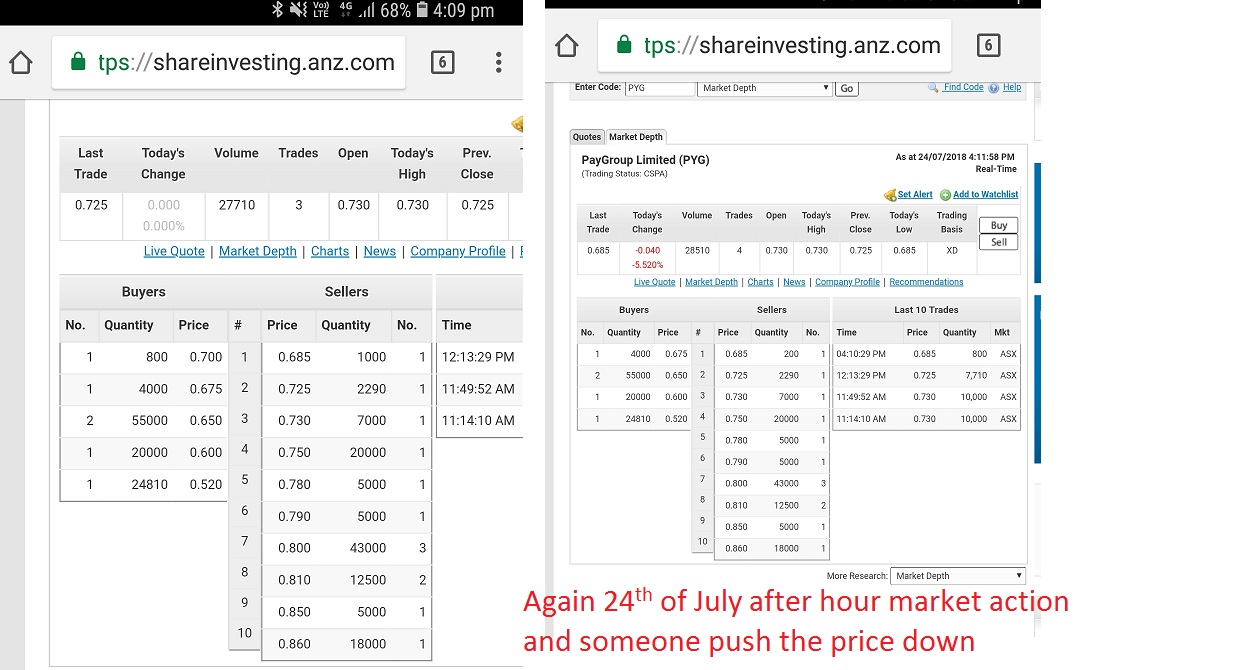
Task: Tap the address bar in the right screenshot
Action: 775,45
